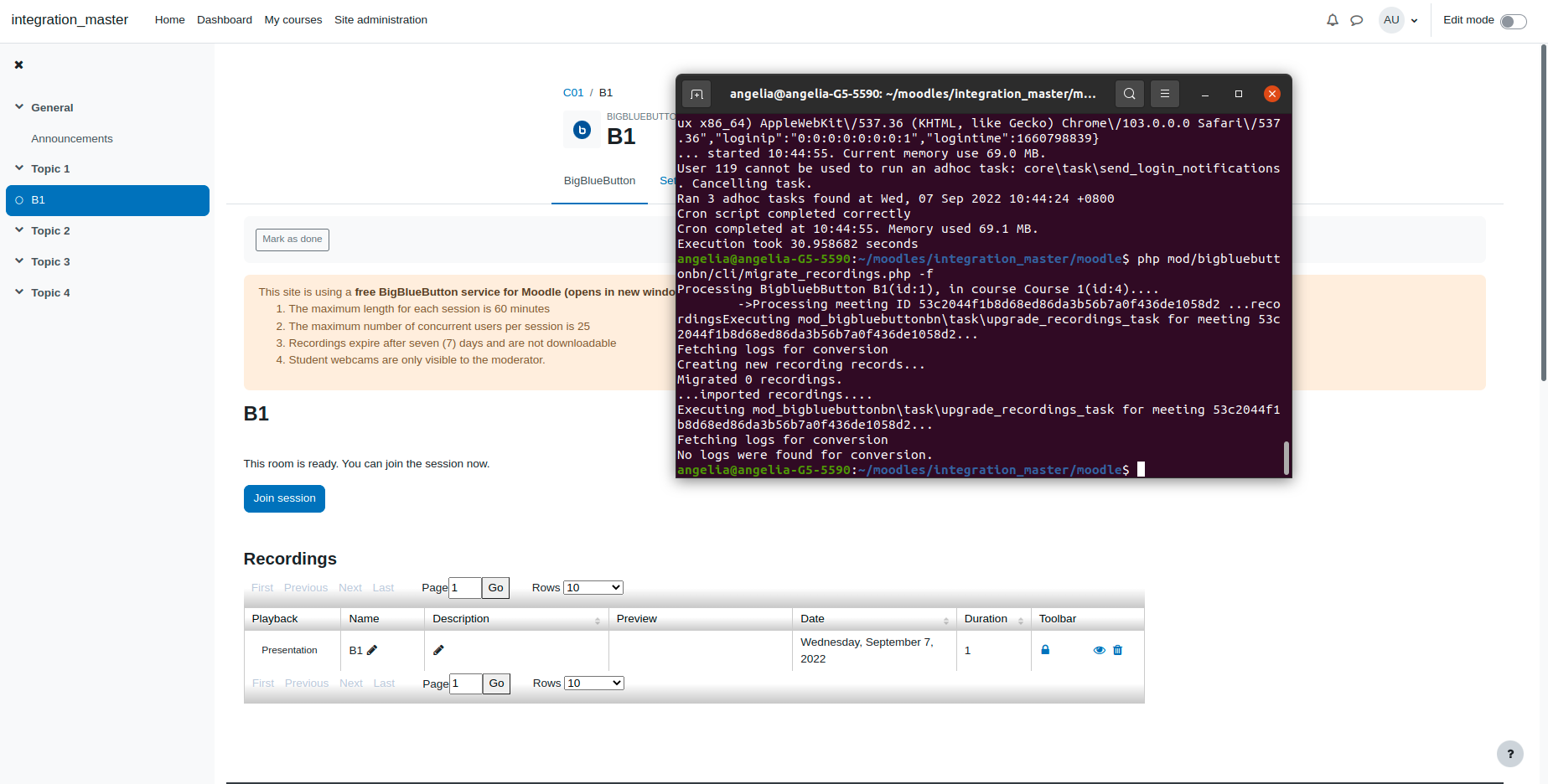Image resolution: width=1548 pixels, height=784 pixels.
Task: Close the course index drawer
Action: pyautogui.click(x=18, y=64)
